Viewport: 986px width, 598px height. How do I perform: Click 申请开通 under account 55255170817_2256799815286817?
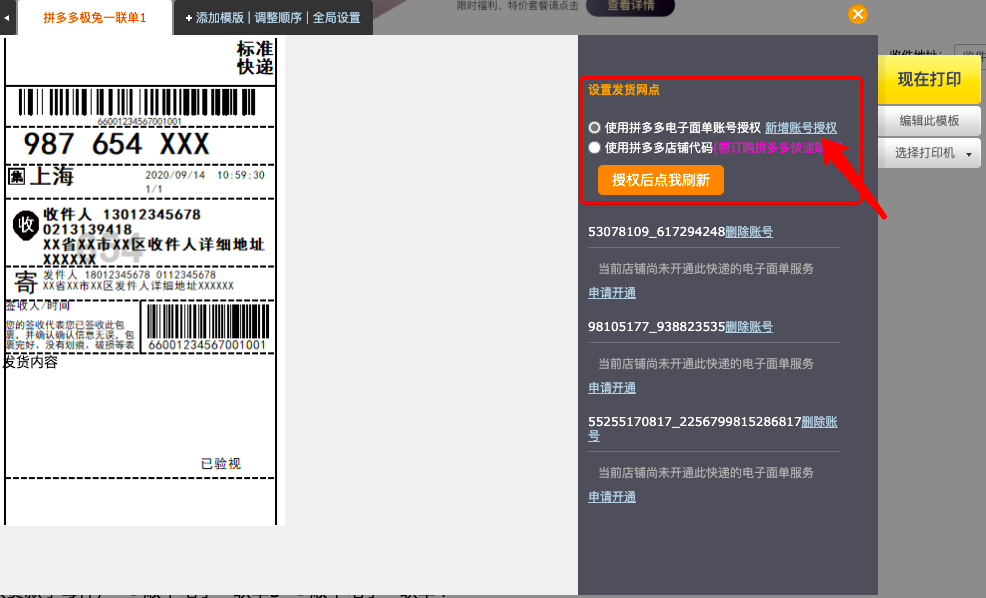[612, 497]
